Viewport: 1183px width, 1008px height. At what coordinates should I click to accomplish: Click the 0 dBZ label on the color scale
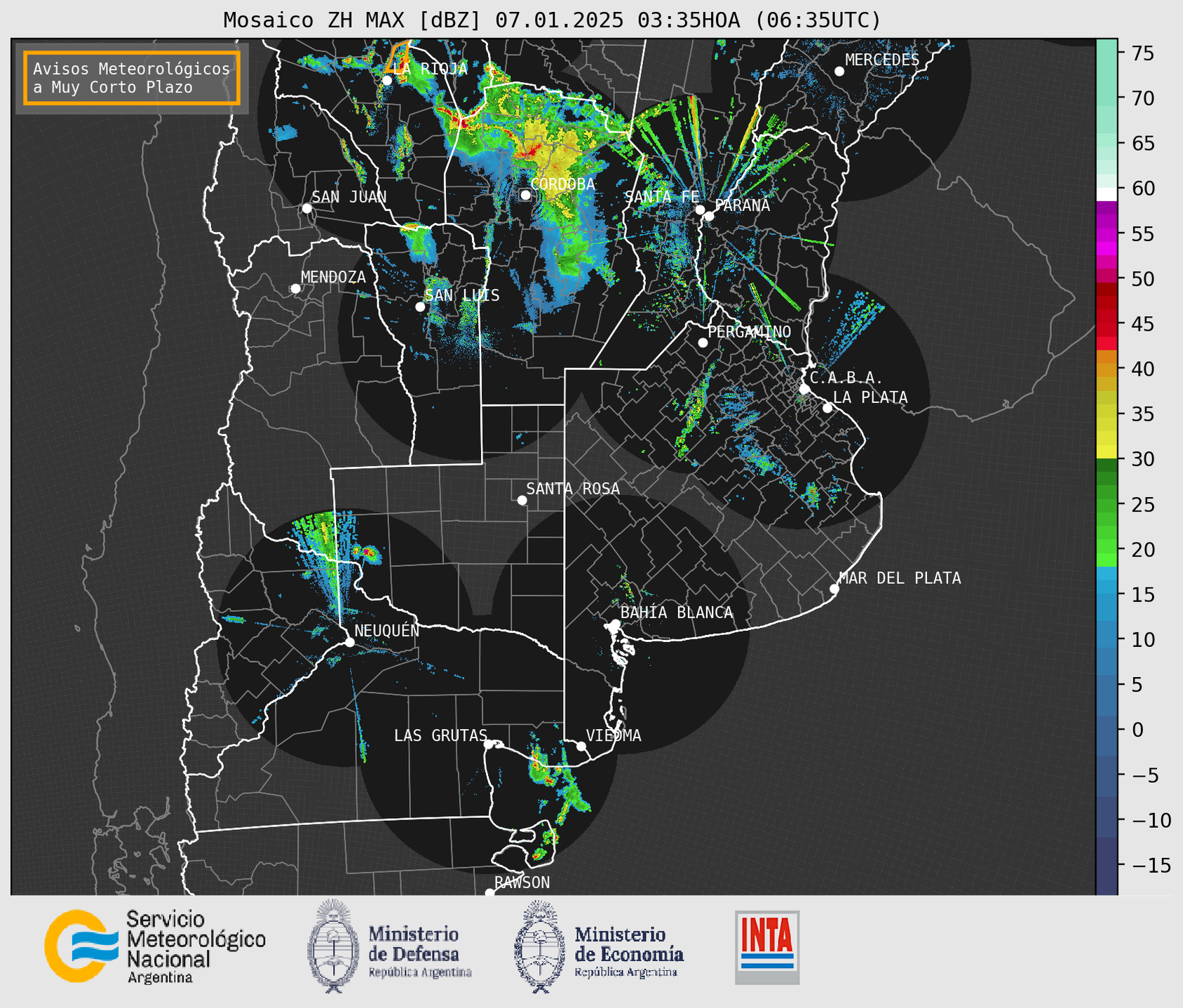point(1138,730)
